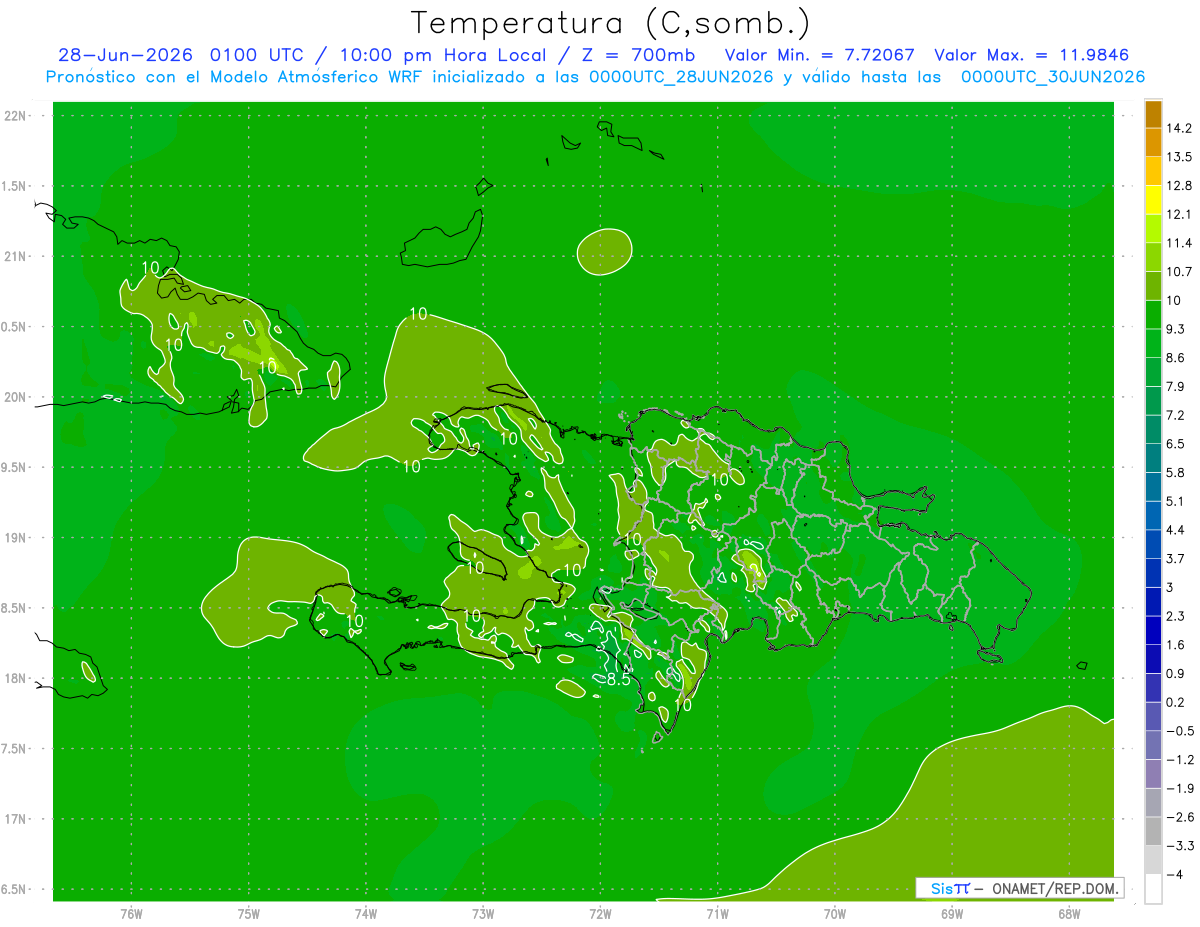The width and height of the screenshot is (1200, 927).
Task: Click the "0.9" color bar value
Action: (x=1177, y=674)
